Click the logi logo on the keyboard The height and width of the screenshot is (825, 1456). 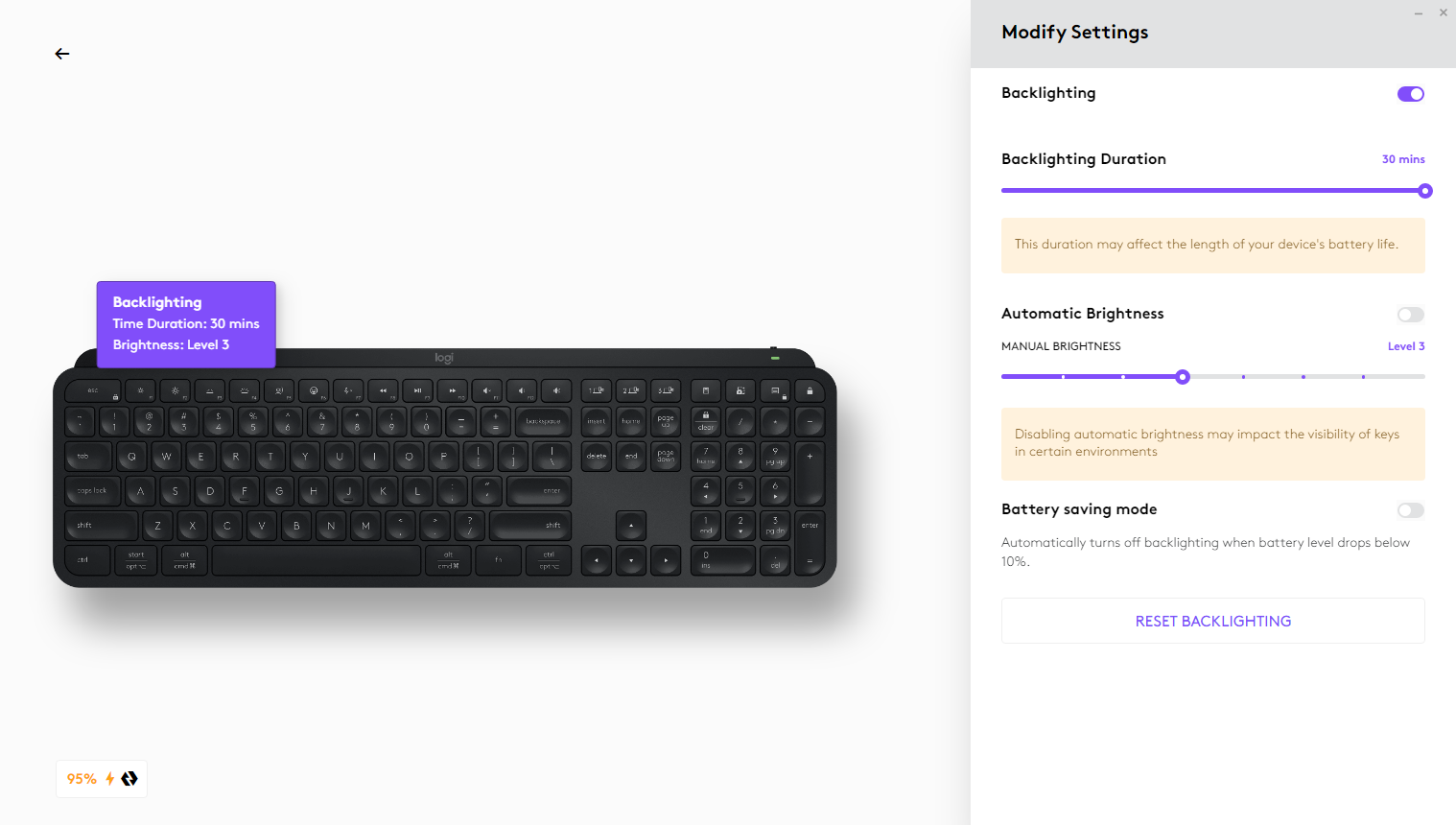pos(444,358)
